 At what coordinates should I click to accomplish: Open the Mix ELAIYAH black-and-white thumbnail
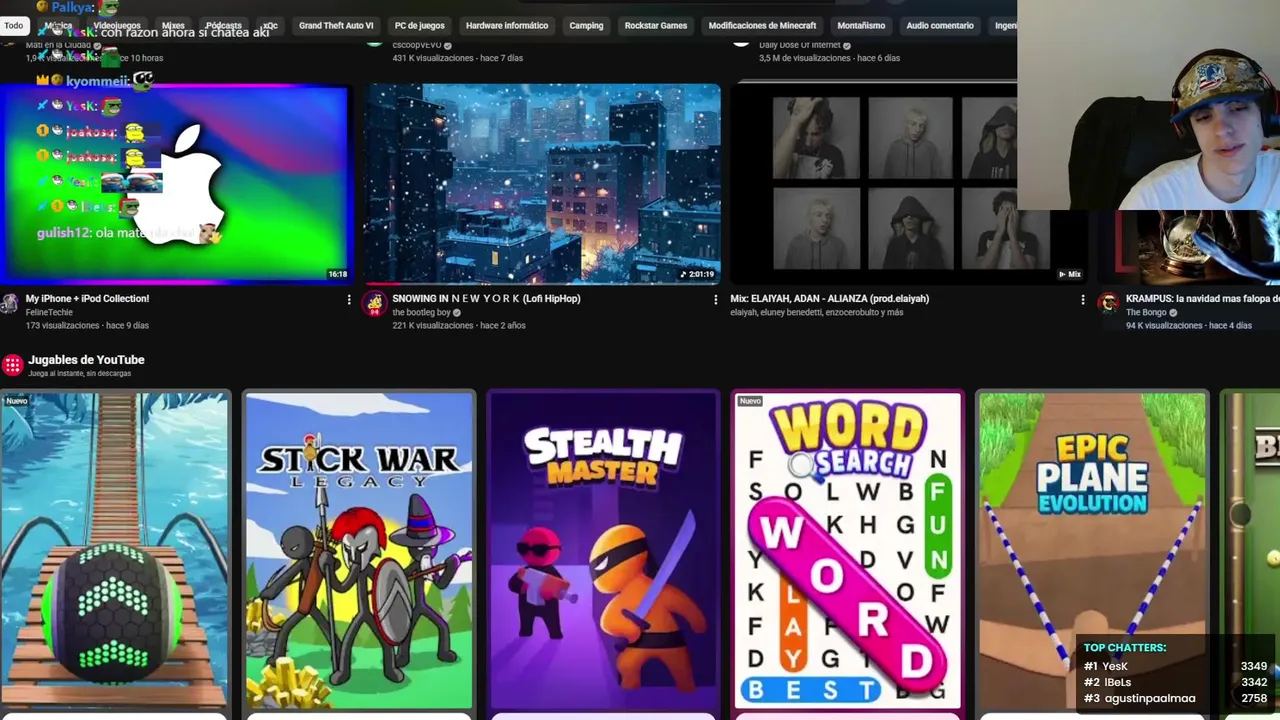pos(908,184)
